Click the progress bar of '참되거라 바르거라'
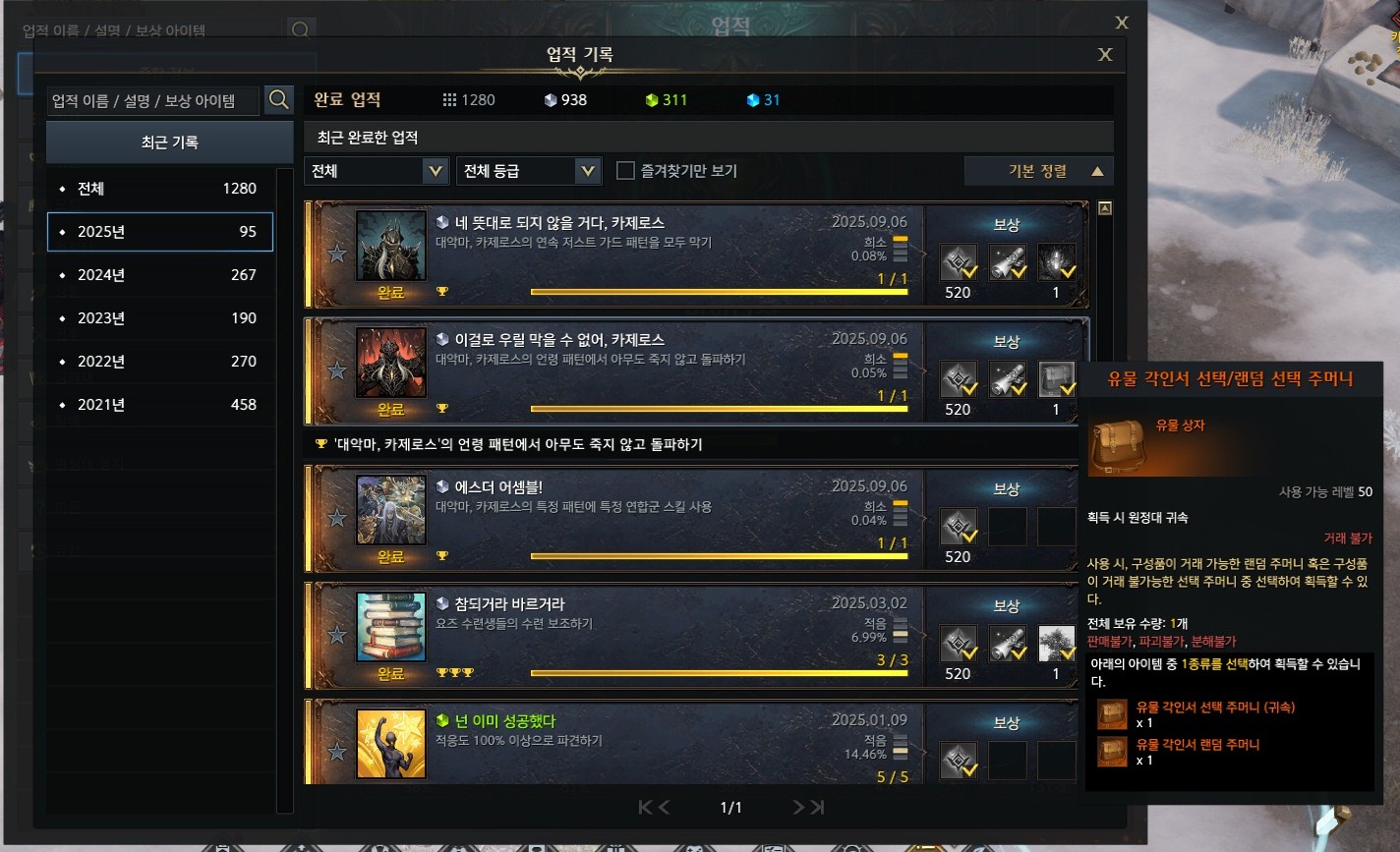1400x852 pixels. [719, 673]
